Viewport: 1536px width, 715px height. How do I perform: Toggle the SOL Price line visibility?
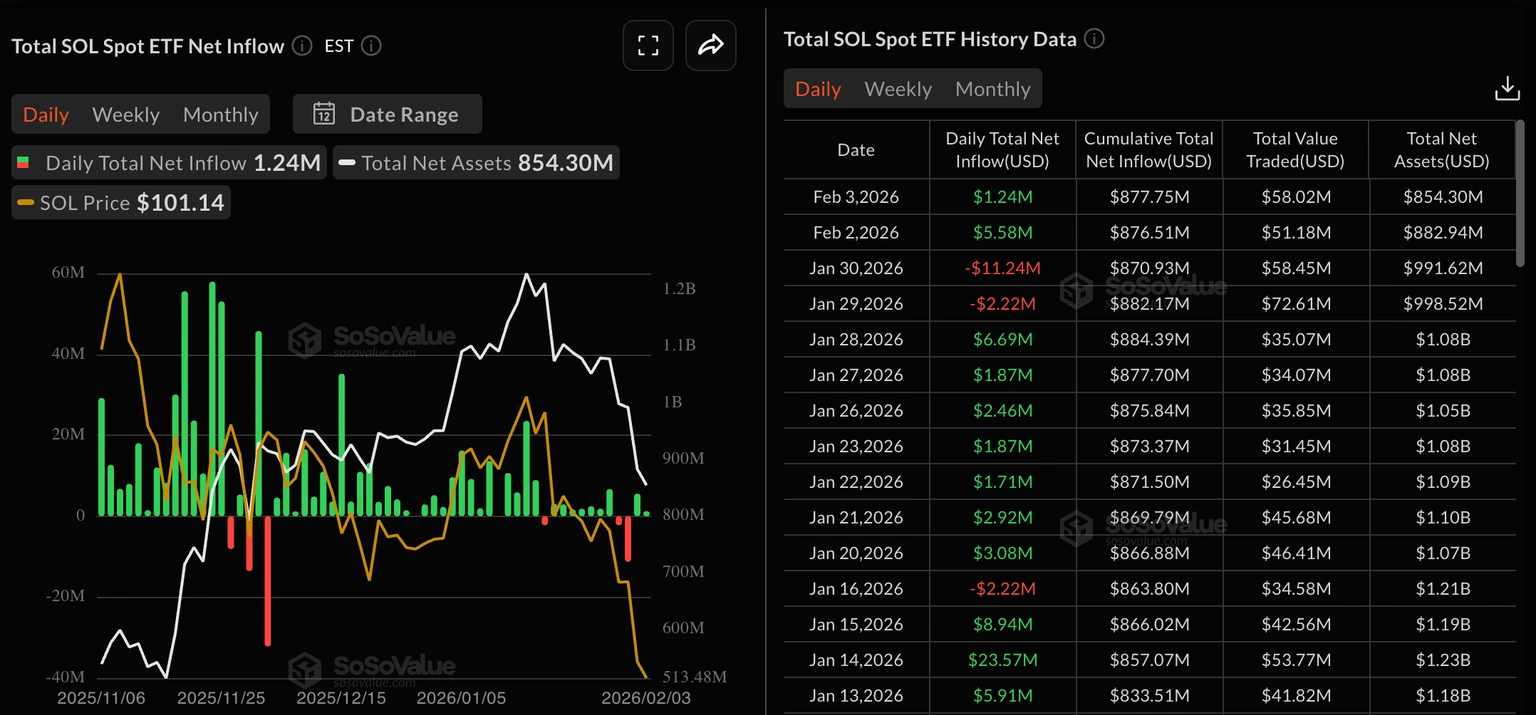click(x=120, y=202)
